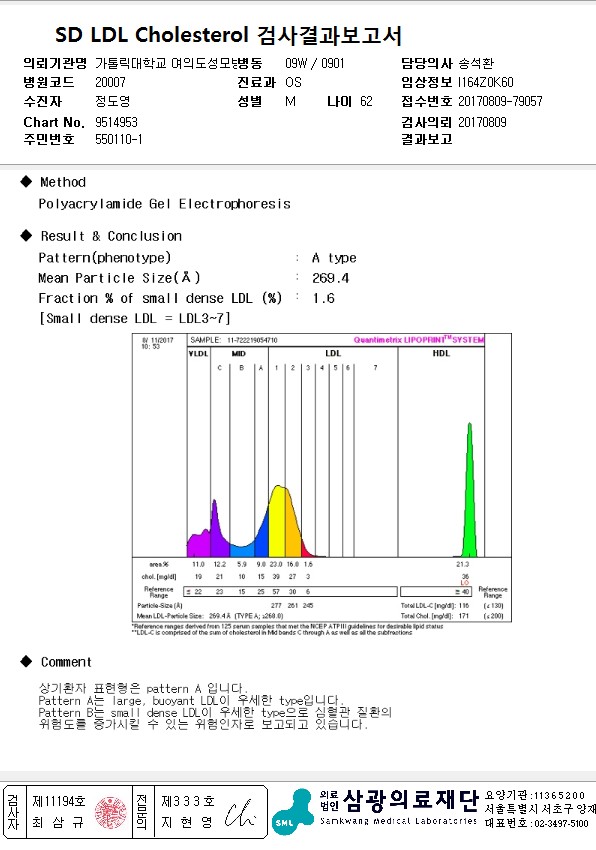Select pattern result A type

click(334, 258)
